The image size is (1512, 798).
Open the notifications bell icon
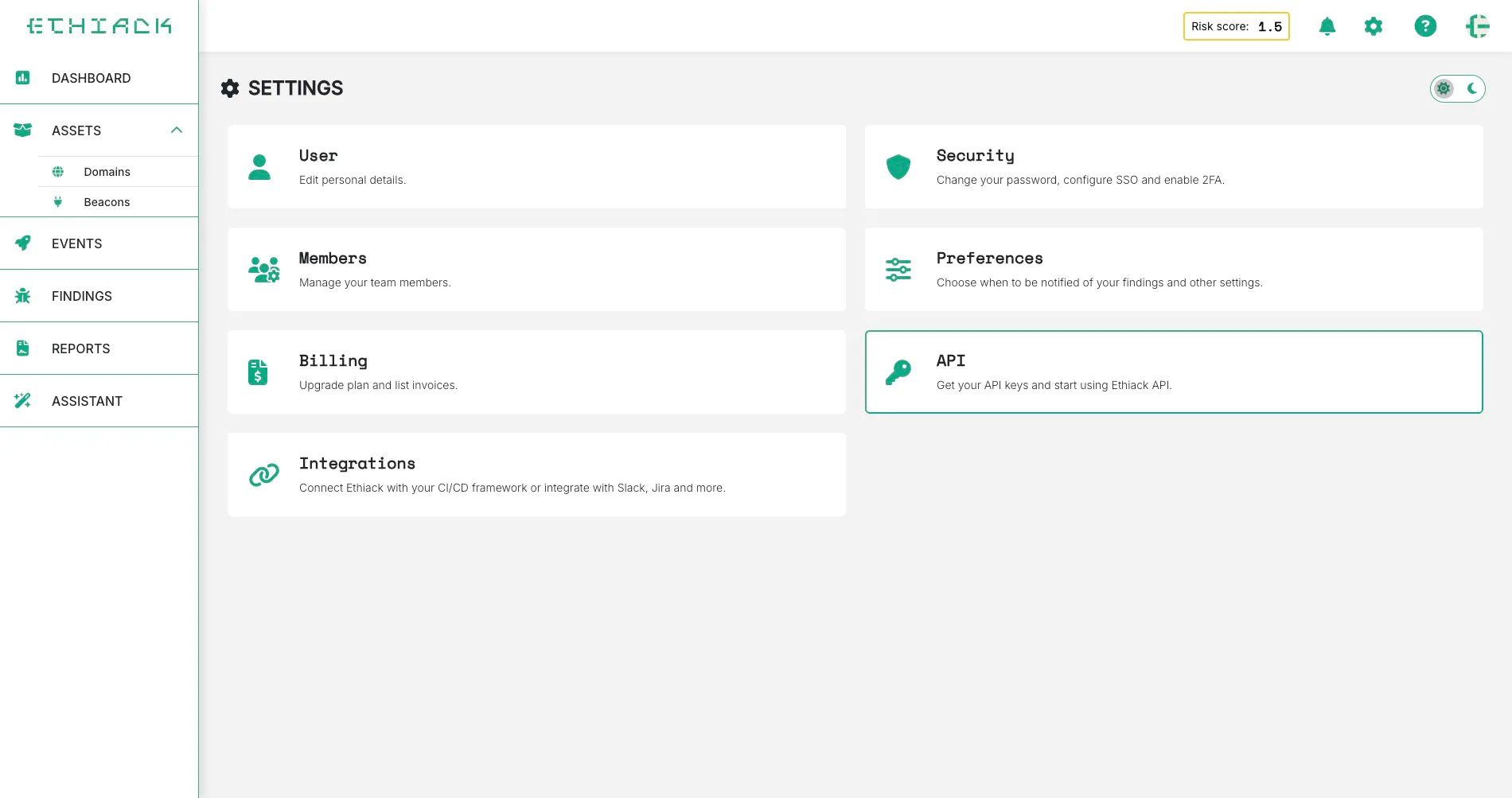pos(1327,26)
